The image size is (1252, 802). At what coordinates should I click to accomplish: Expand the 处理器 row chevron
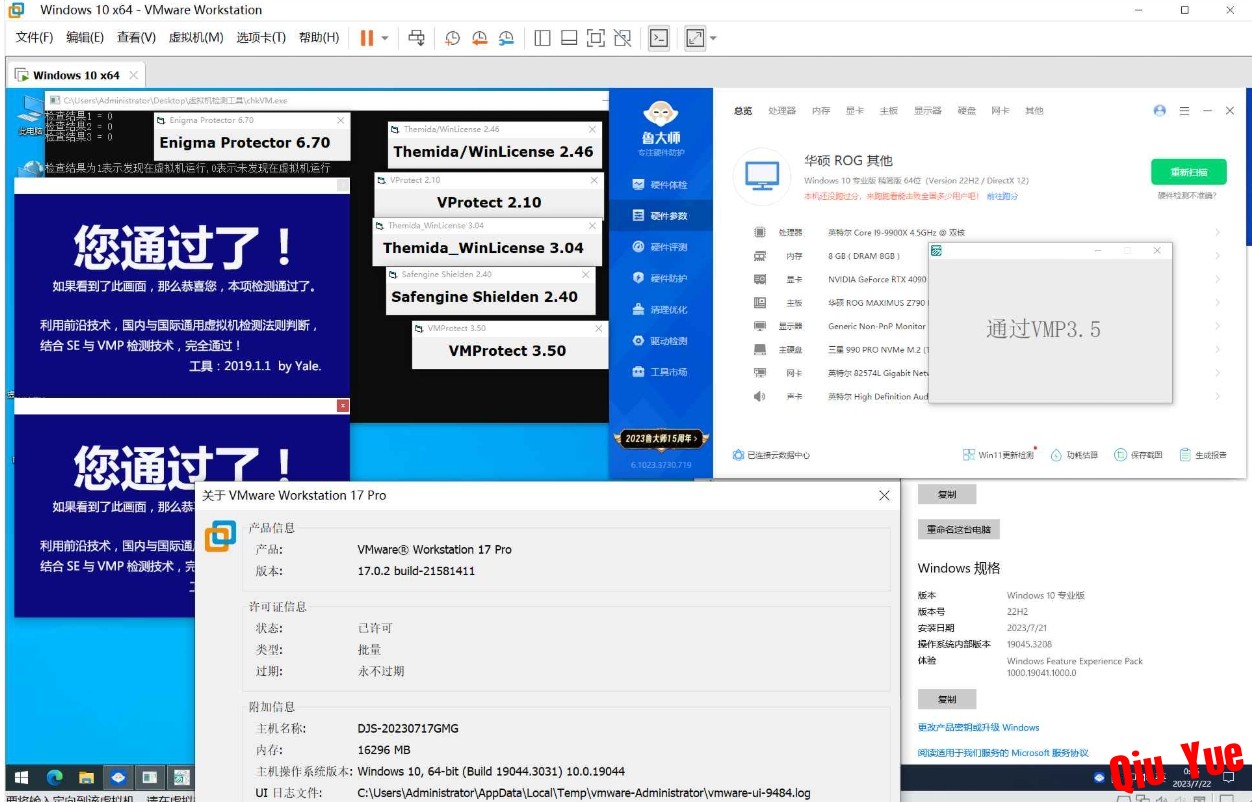[1217, 232]
